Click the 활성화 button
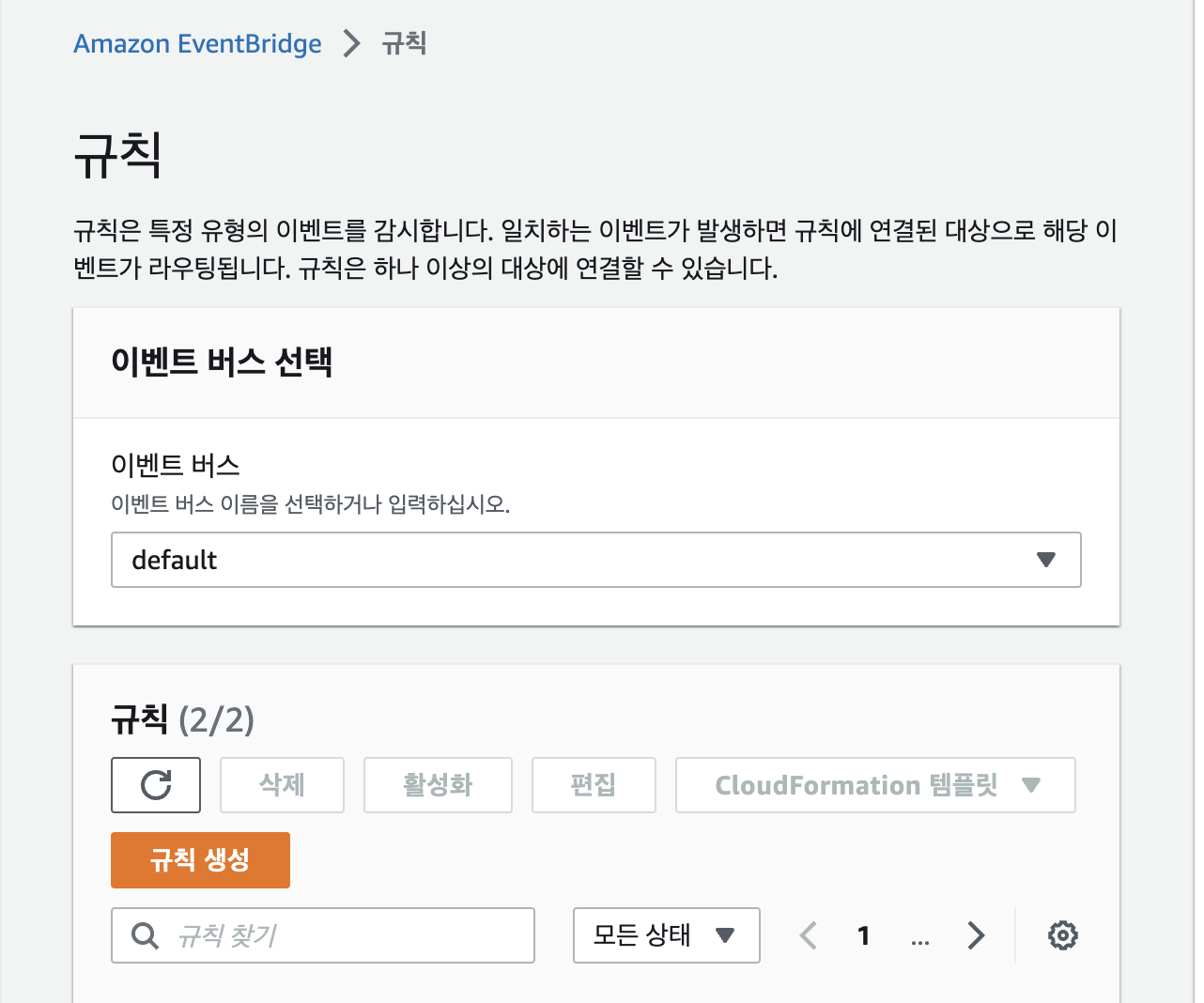 pos(438,785)
